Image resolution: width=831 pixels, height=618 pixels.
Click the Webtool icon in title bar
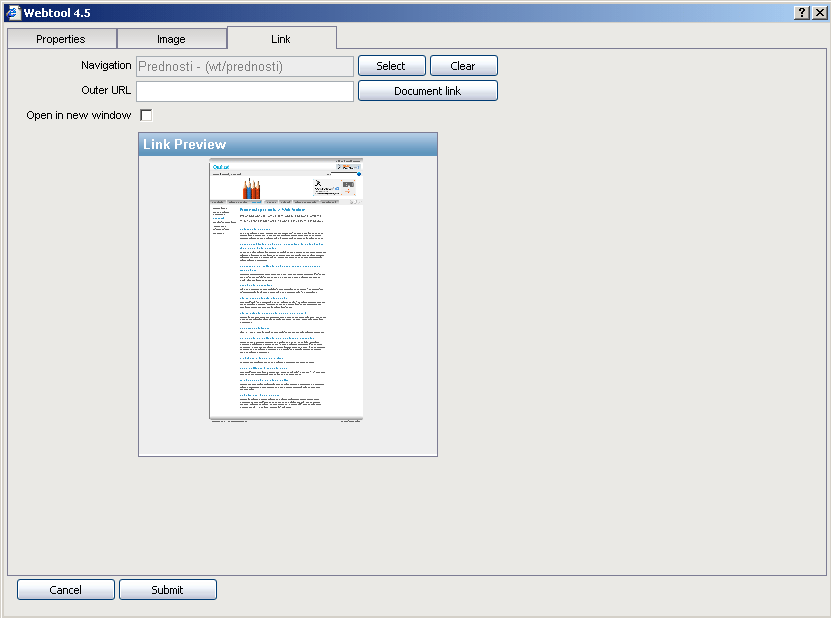13,12
